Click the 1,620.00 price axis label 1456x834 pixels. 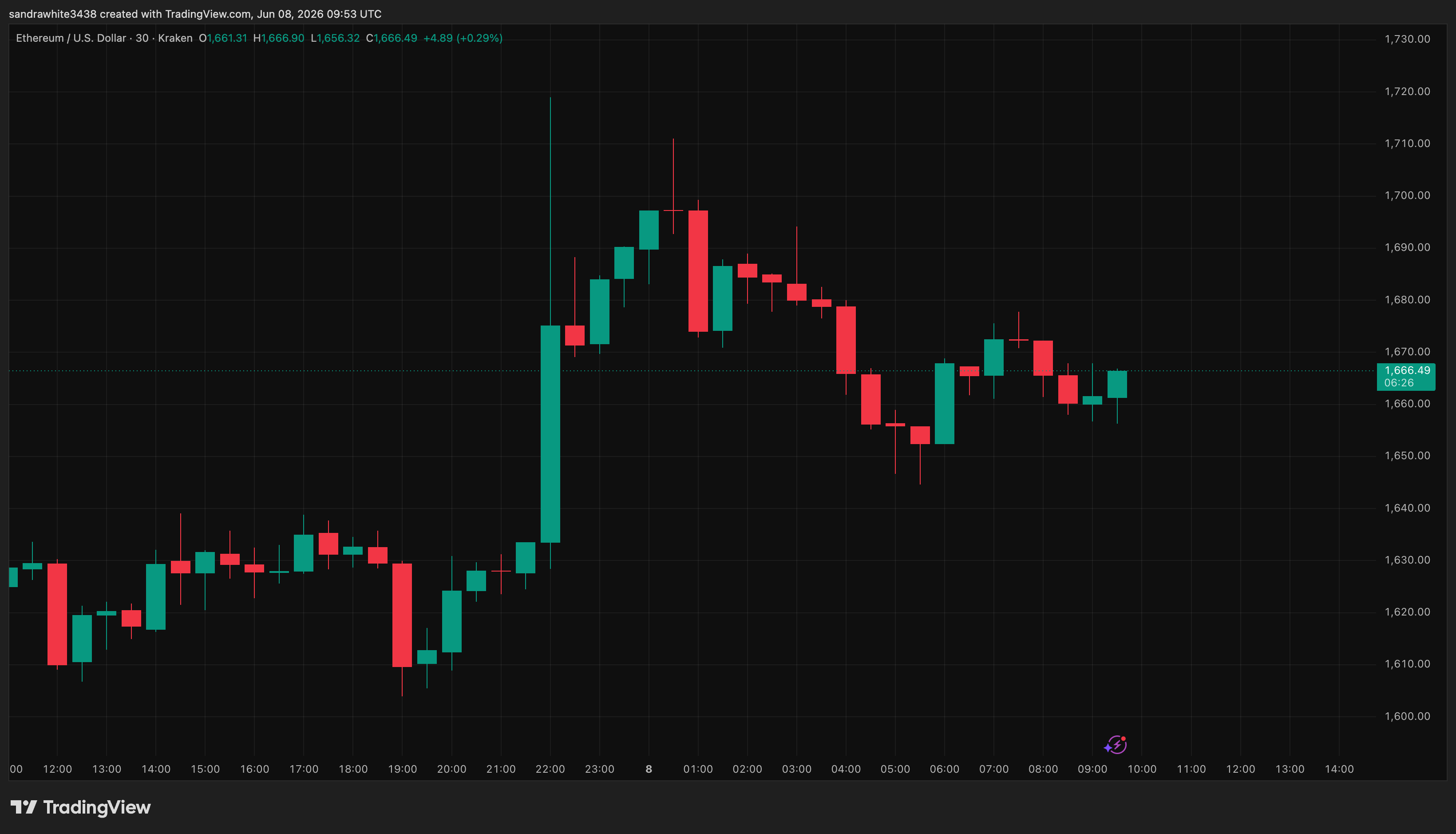[x=1407, y=612]
